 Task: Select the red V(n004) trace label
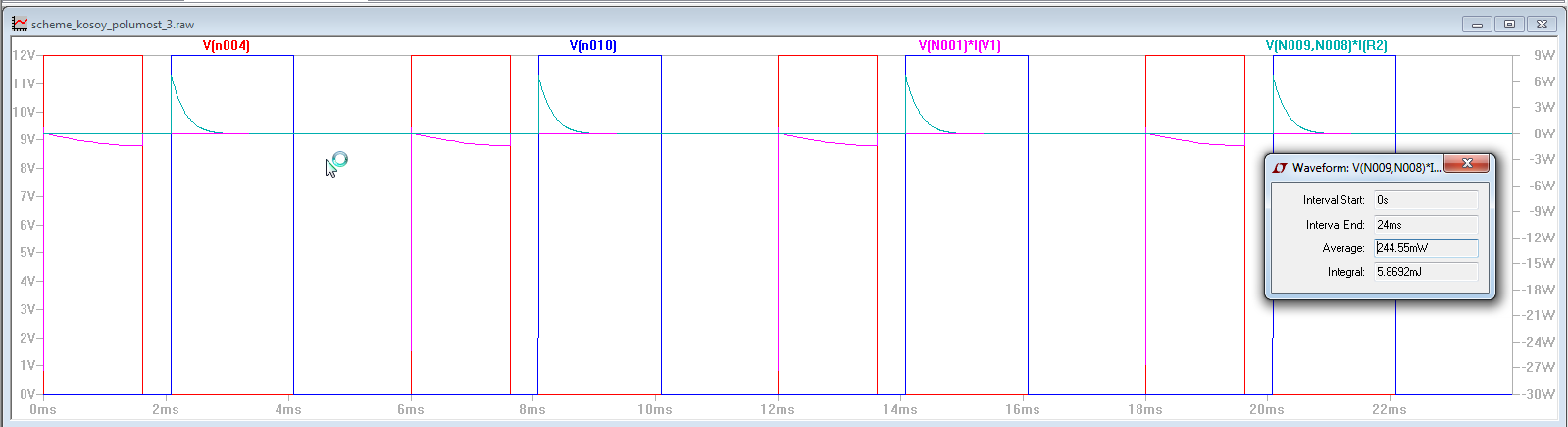coord(226,45)
